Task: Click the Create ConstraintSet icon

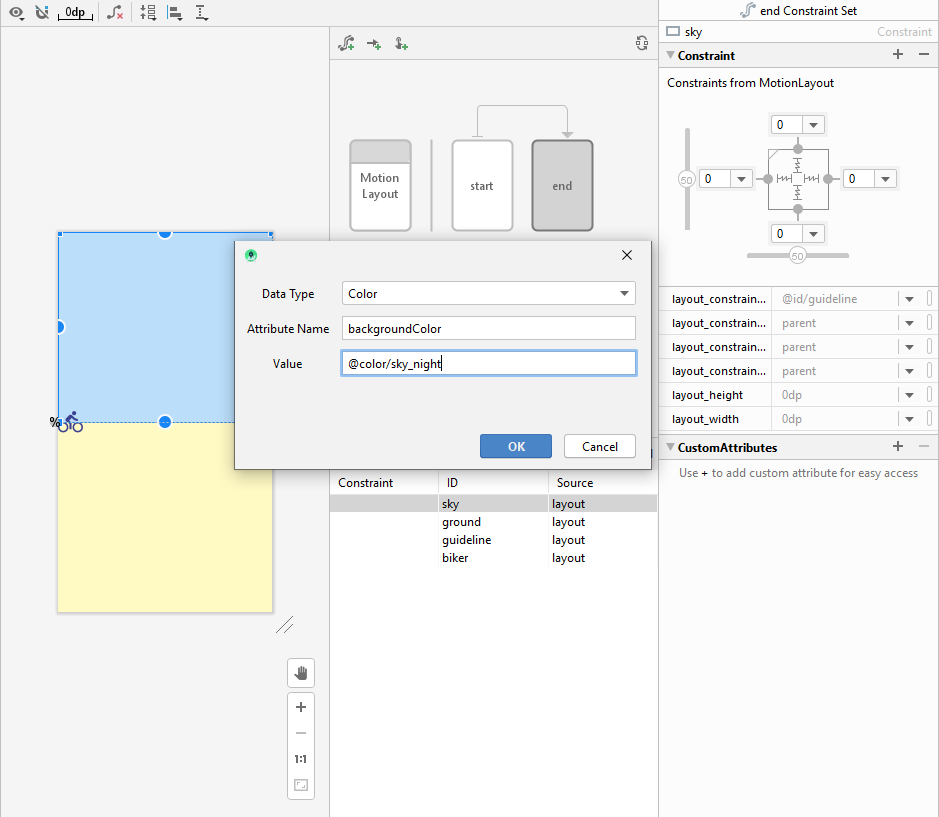Action: 346,44
